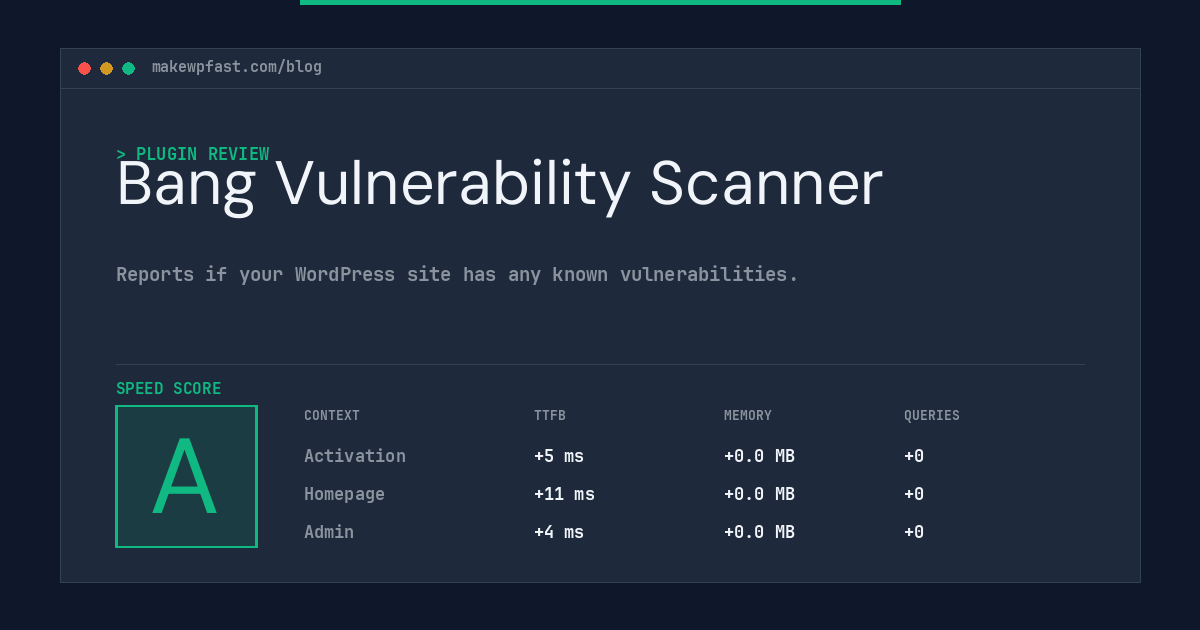
Task: Click the plugin description sentence
Action: pos(457,274)
